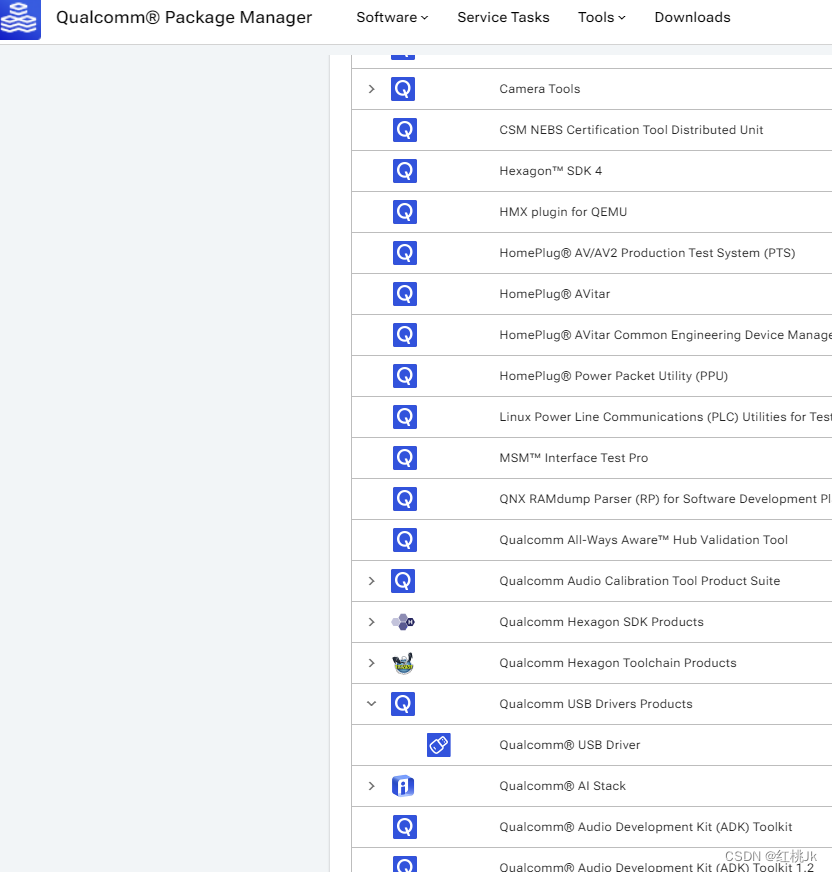Viewport: 832px width, 872px height.
Task: Open HomePlug Power Packet Utility (PPU)
Action: coord(613,376)
